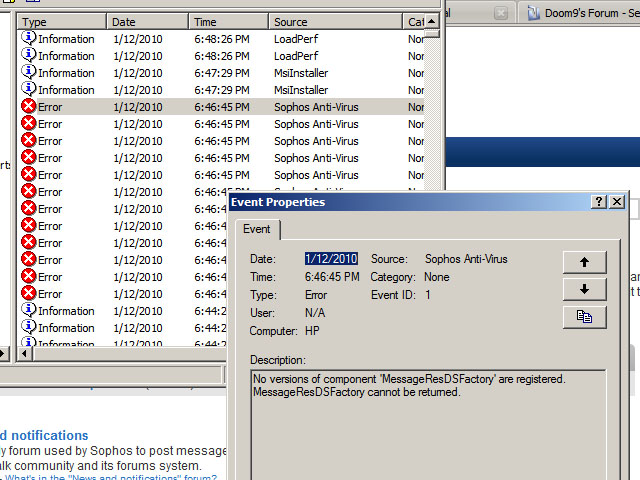This screenshot has width=640, height=480.
Task: Sort the event list by the Date column
Action: [x=147, y=22]
